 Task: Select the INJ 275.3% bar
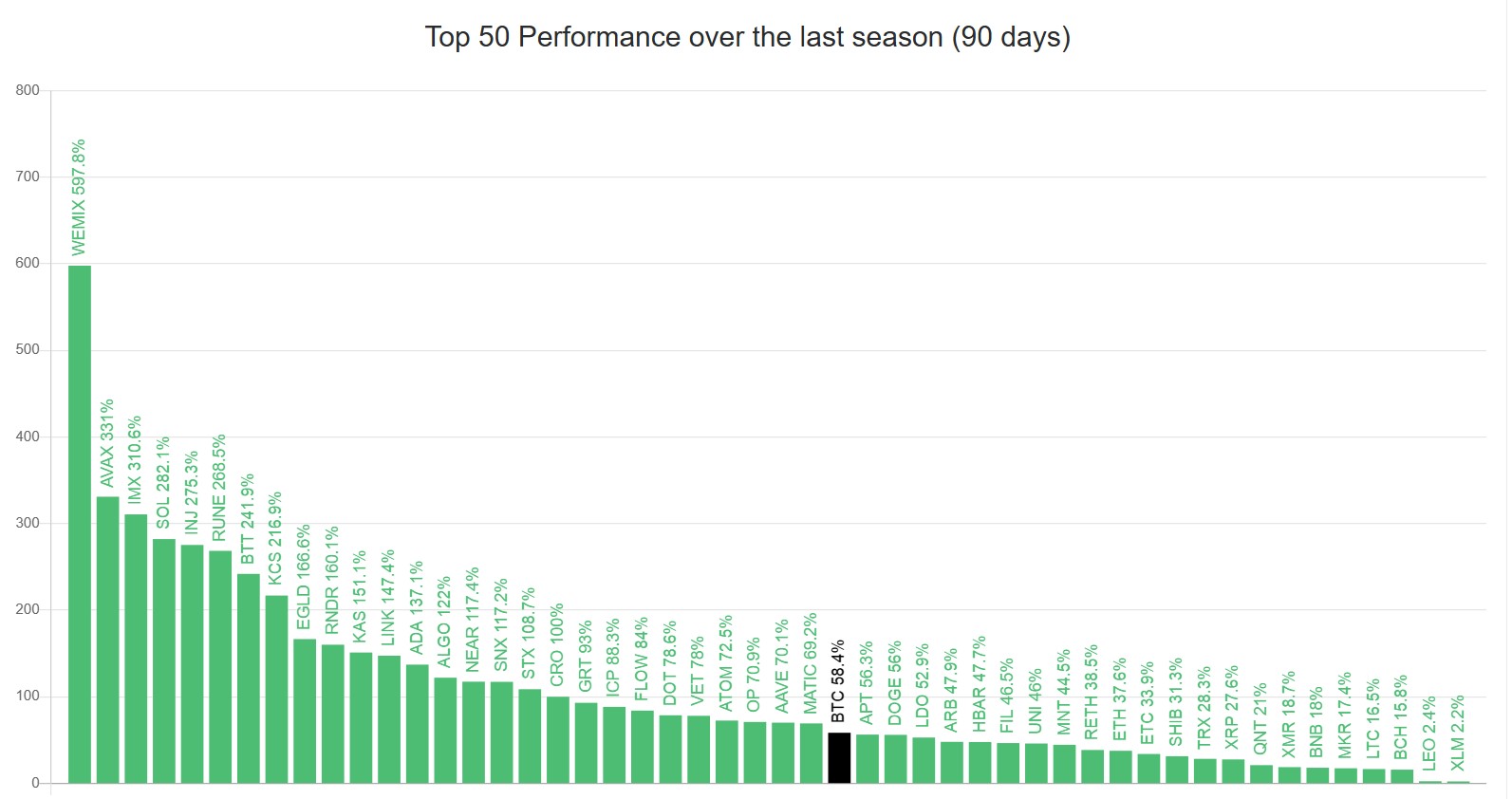(x=193, y=663)
